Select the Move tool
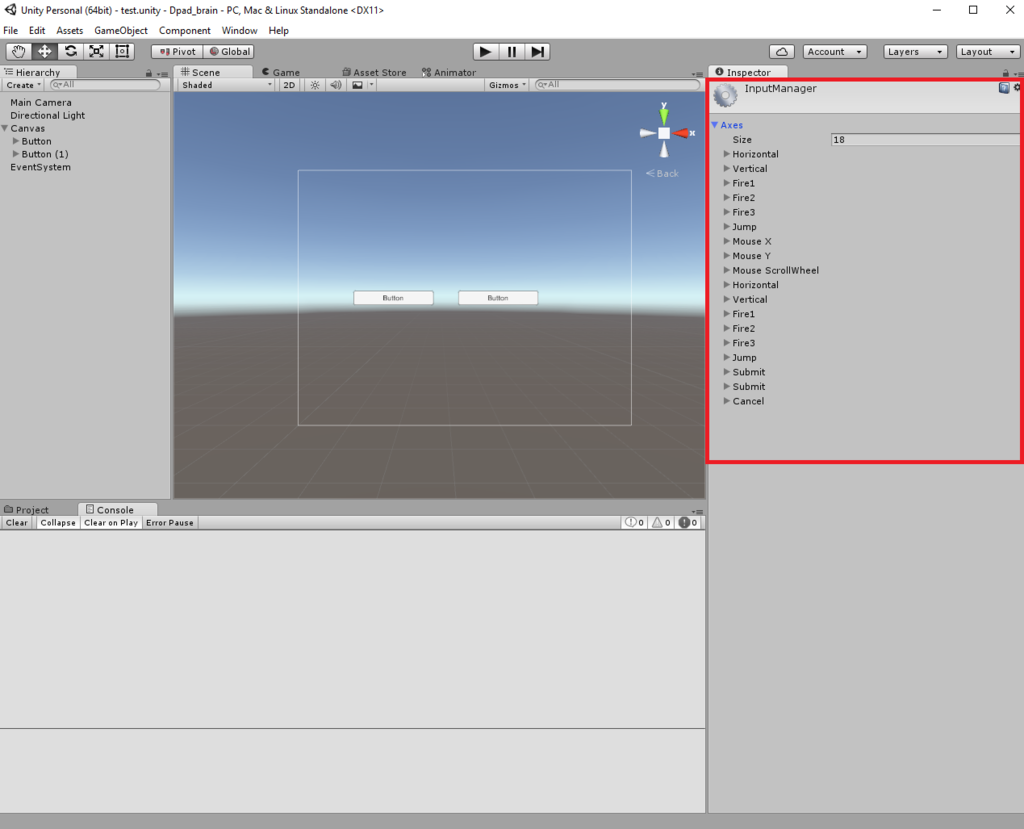This screenshot has height=829, width=1024. click(44, 52)
